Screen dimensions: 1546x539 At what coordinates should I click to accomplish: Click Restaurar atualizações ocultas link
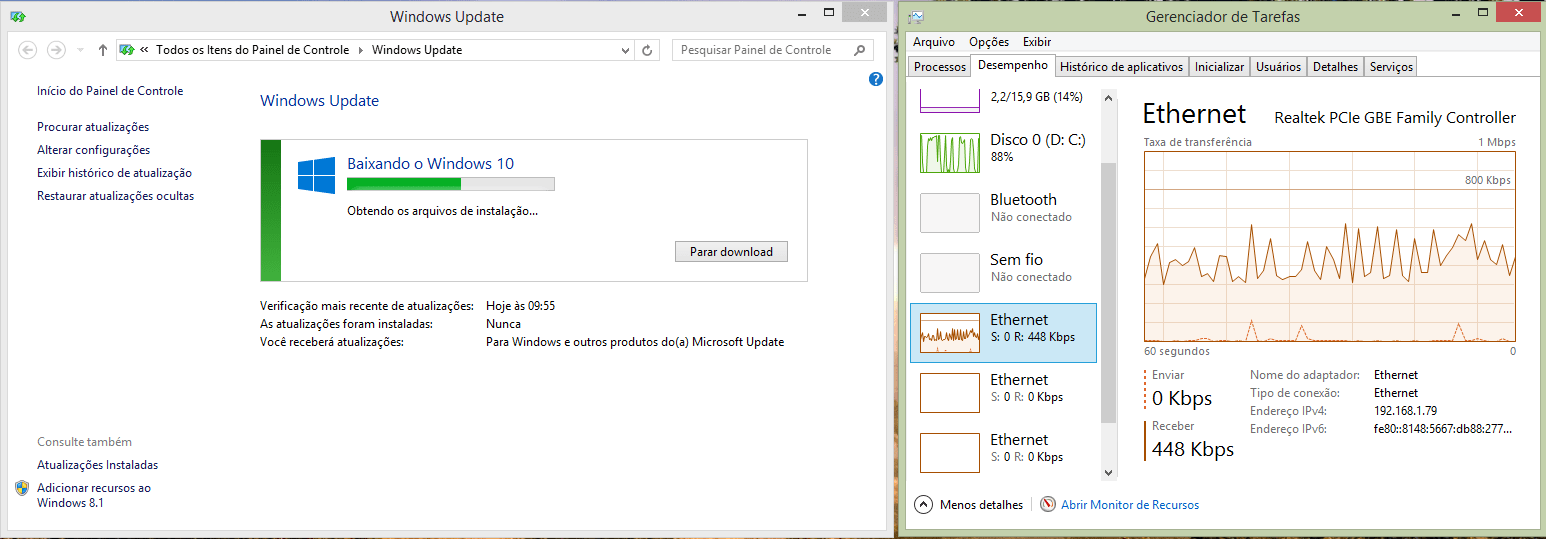tap(115, 196)
